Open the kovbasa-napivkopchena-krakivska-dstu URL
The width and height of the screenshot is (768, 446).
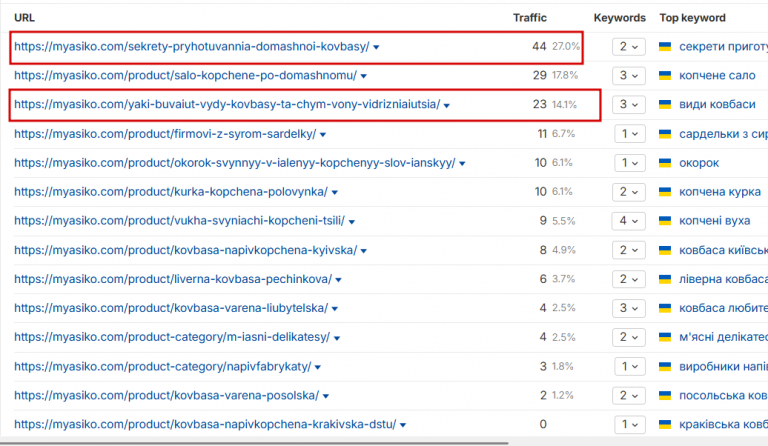[205, 424]
